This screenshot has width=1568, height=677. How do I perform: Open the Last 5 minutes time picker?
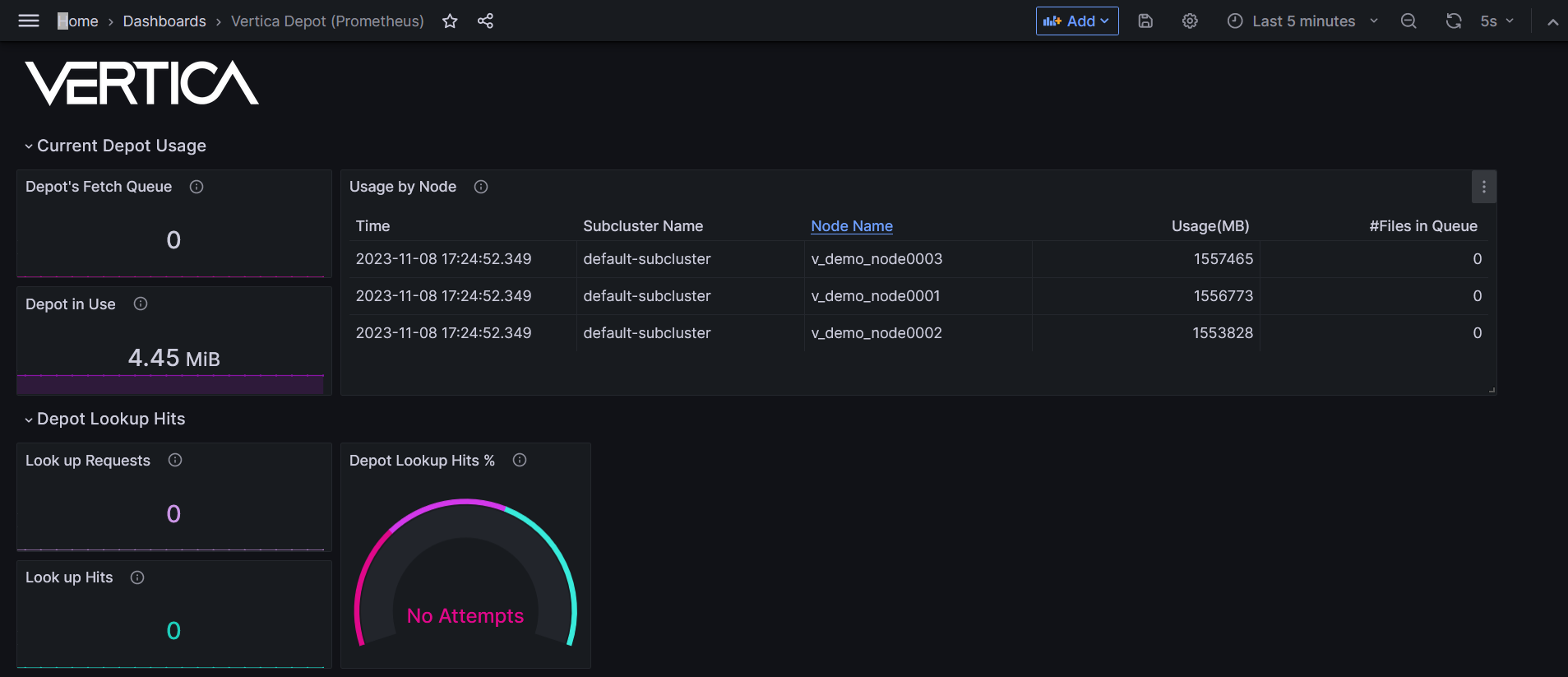coord(1302,21)
